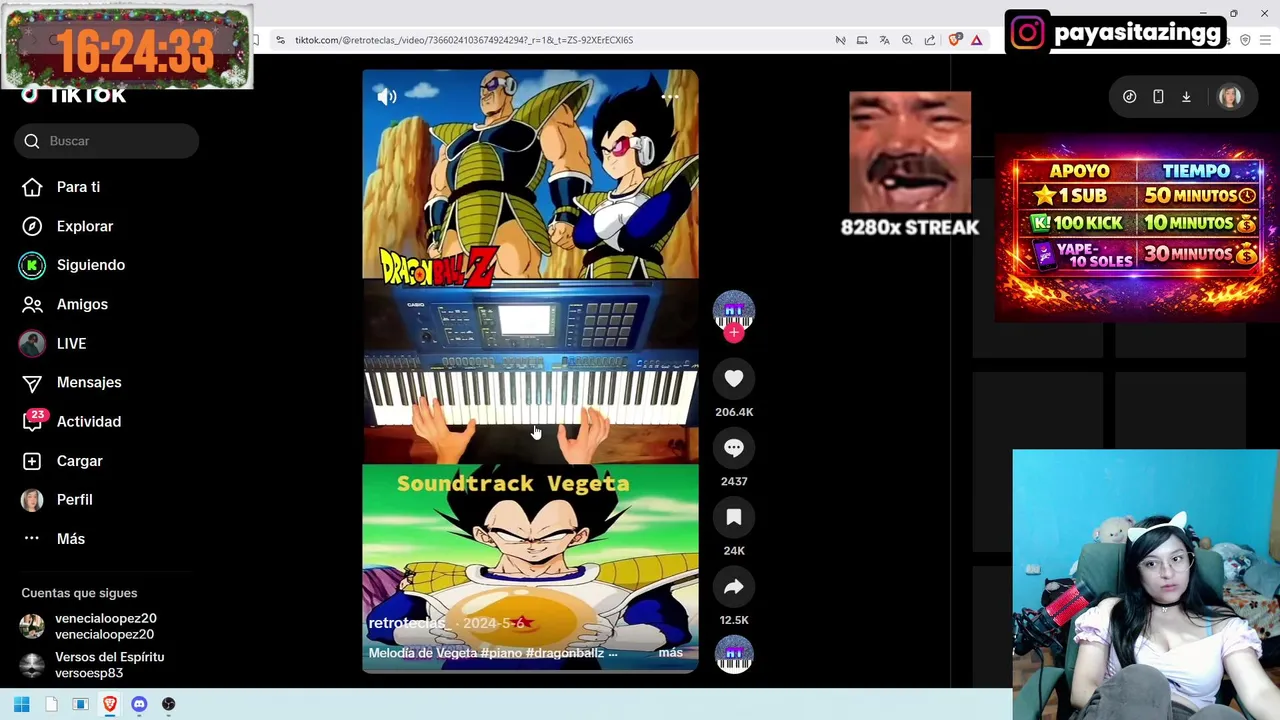Viewport: 1280px width, 720px height.
Task: Open the comments with 2437 replies
Action: (734, 448)
